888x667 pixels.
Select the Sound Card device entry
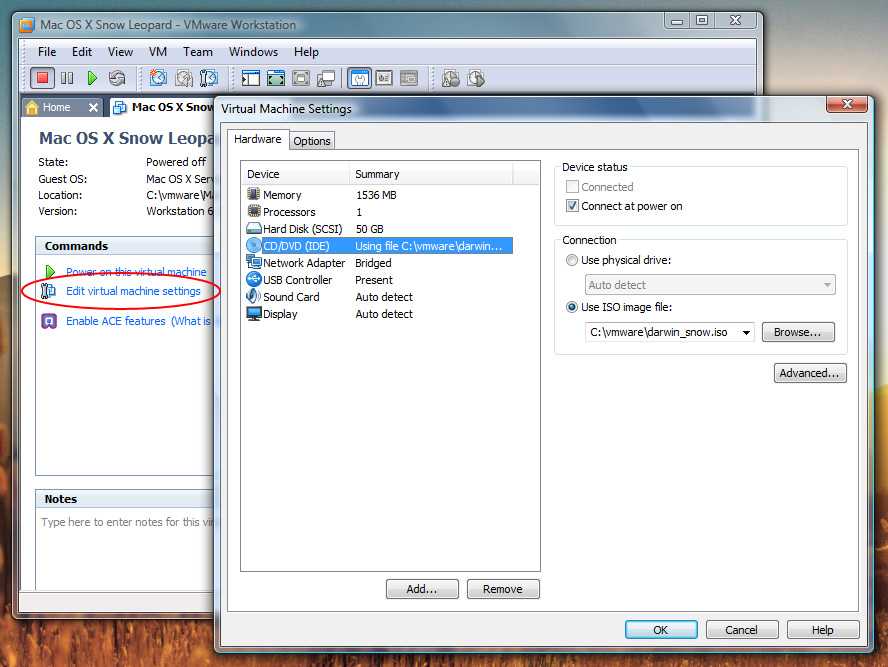pos(290,297)
